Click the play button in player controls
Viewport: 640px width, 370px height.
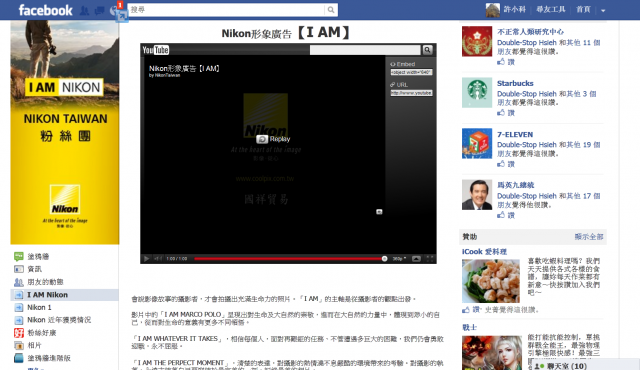click(146, 259)
